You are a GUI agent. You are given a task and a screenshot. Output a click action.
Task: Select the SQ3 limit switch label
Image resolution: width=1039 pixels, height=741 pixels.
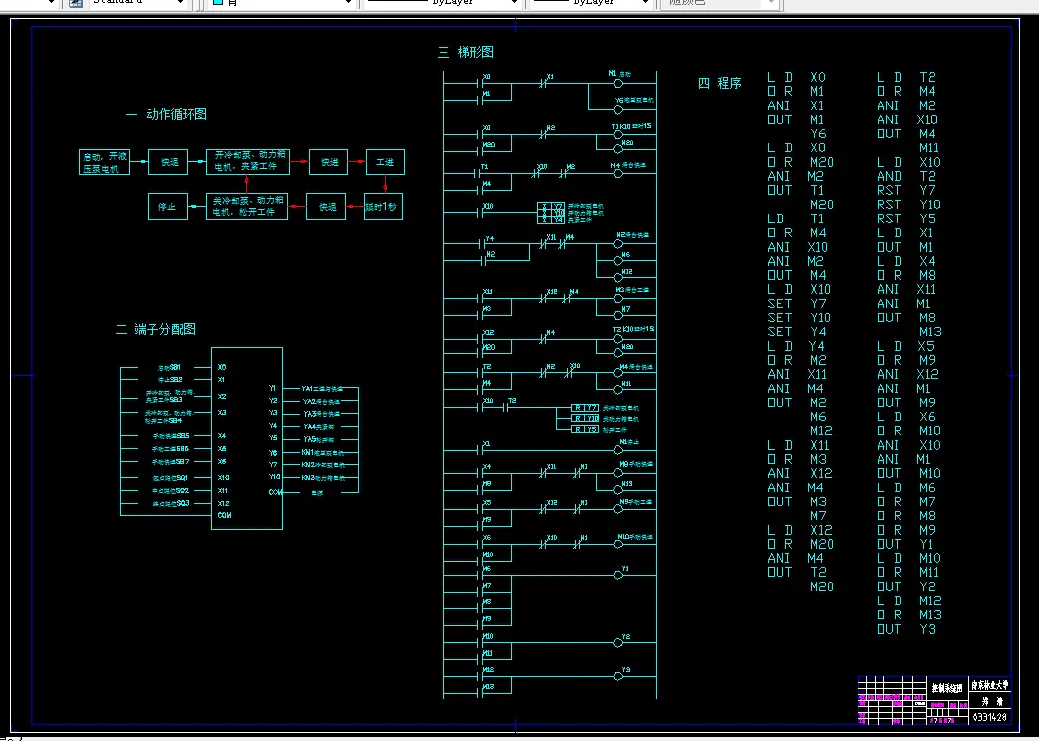click(171, 504)
